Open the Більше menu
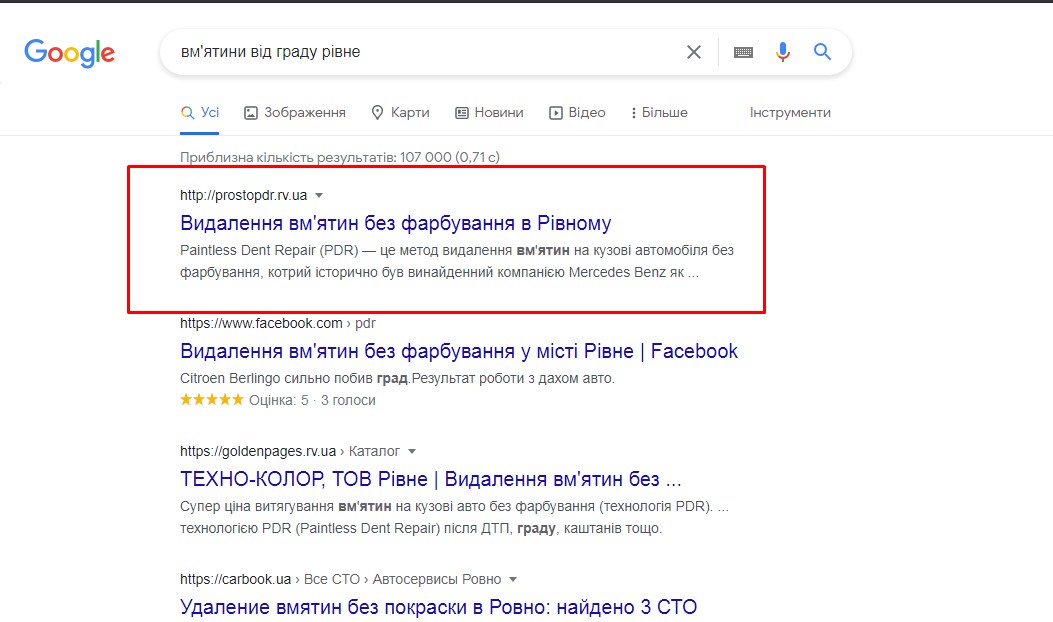The height and width of the screenshot is (622, 1053). click(659, 113)
